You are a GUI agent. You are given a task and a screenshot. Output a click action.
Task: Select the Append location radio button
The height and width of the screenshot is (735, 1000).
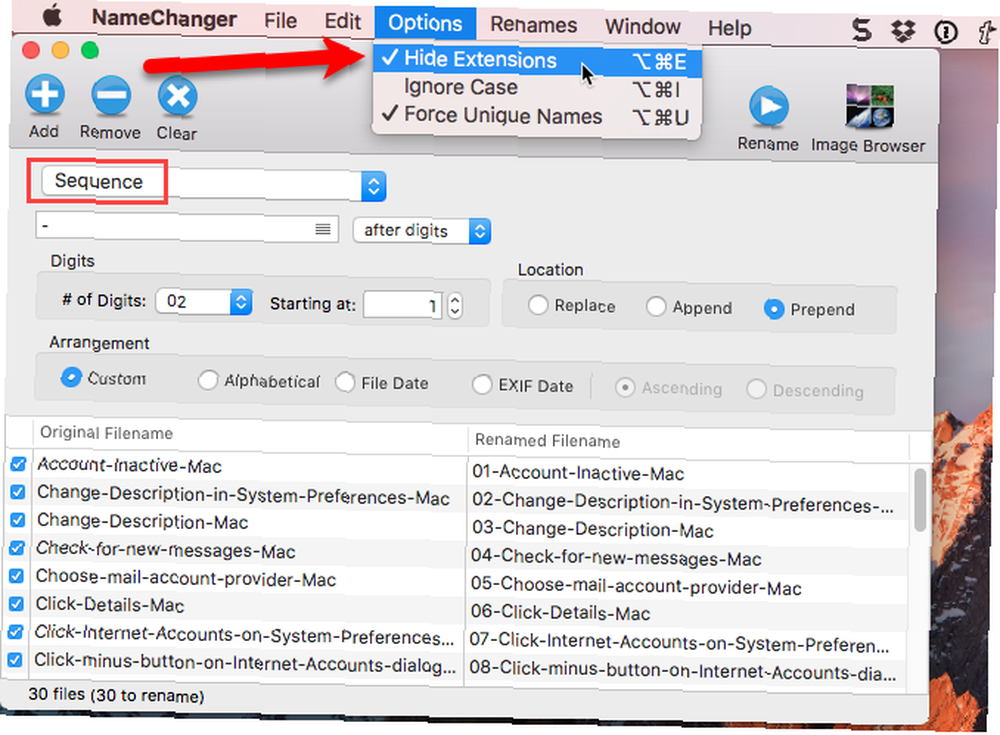pos(656,307)
